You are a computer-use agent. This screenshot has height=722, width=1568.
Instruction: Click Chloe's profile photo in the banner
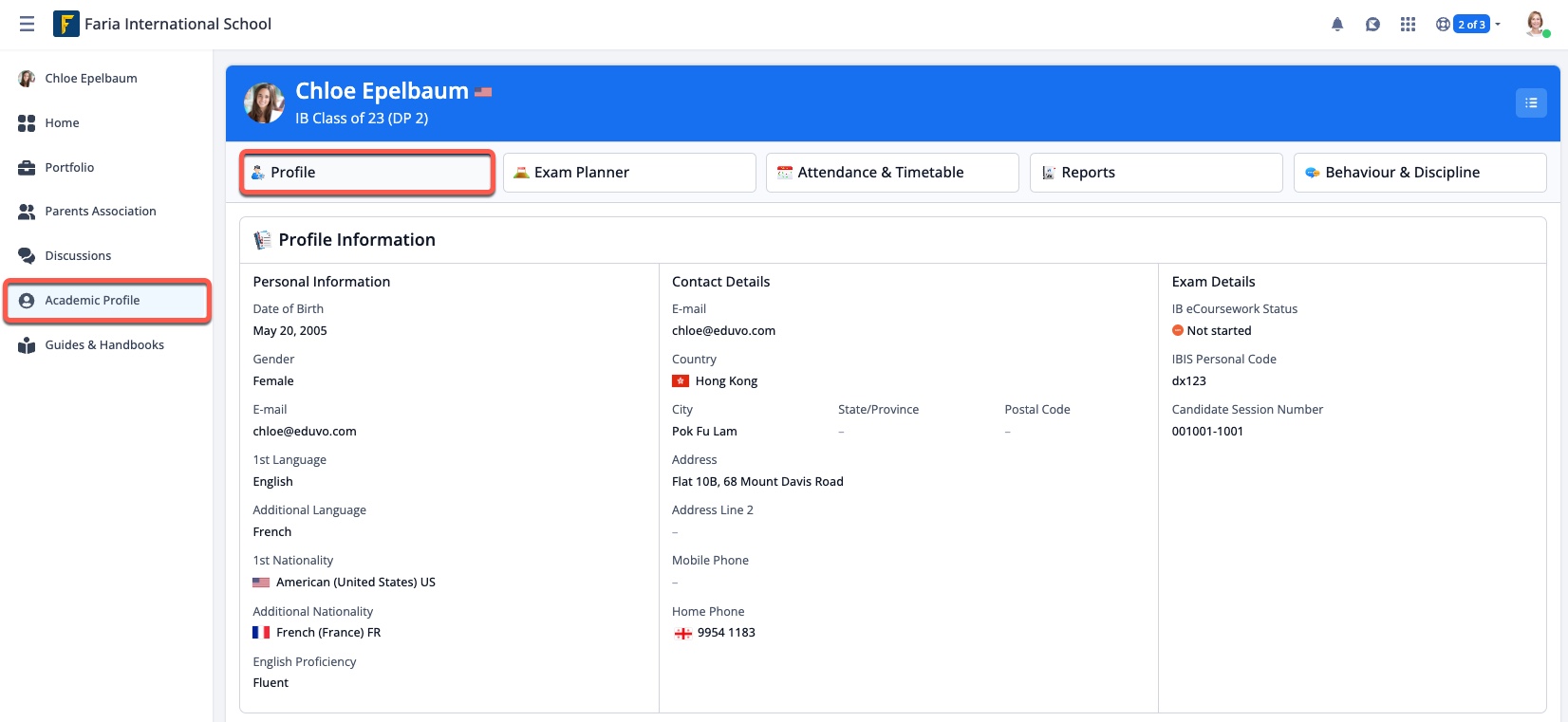pyautogui.click(x=264, y=102)
